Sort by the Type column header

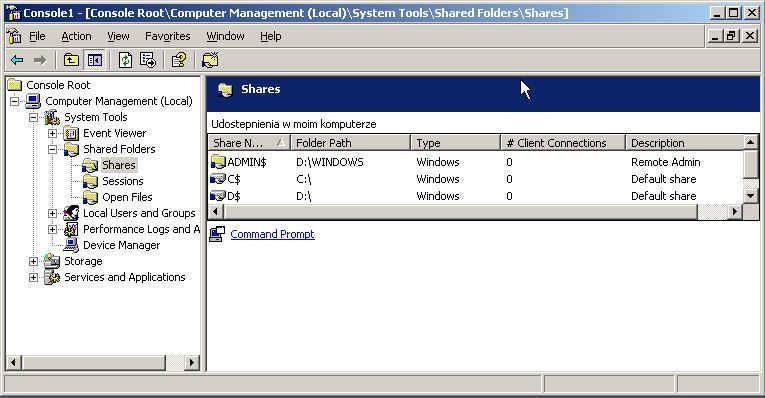click(x=456, y=143)
